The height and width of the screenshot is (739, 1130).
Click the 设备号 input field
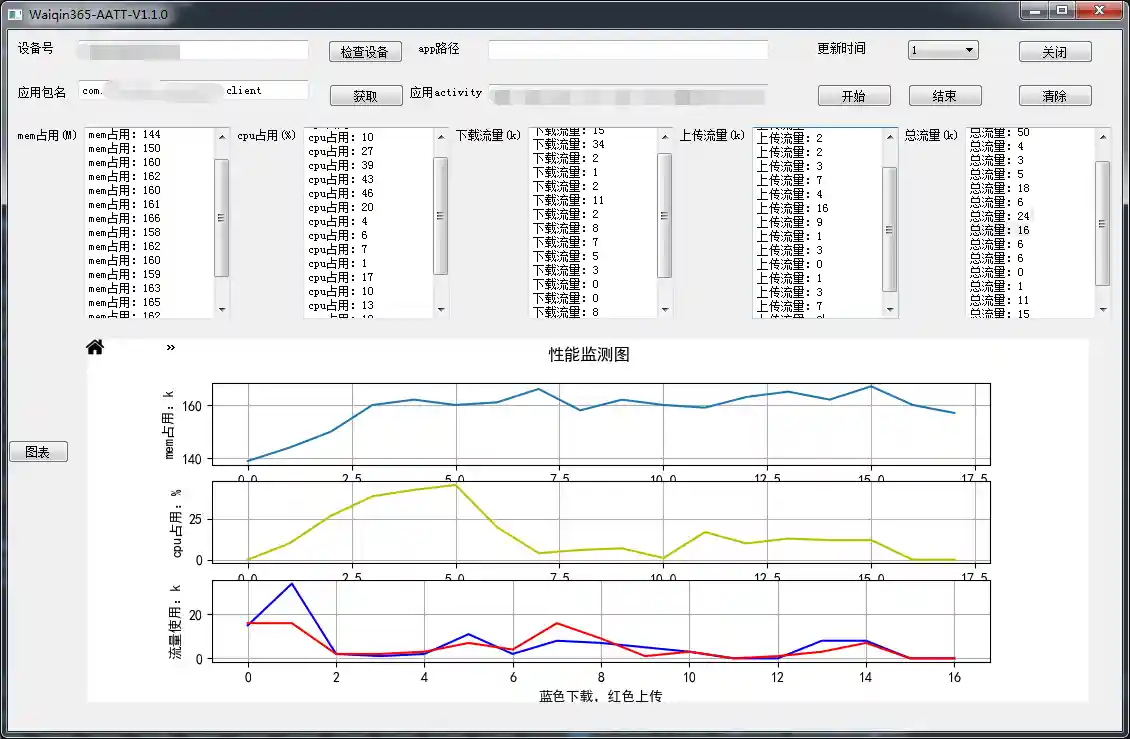[x=193, y=50]
